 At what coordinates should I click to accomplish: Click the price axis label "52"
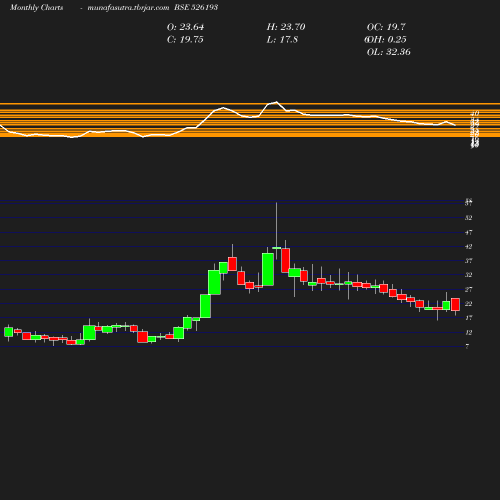tap(469, 218)
